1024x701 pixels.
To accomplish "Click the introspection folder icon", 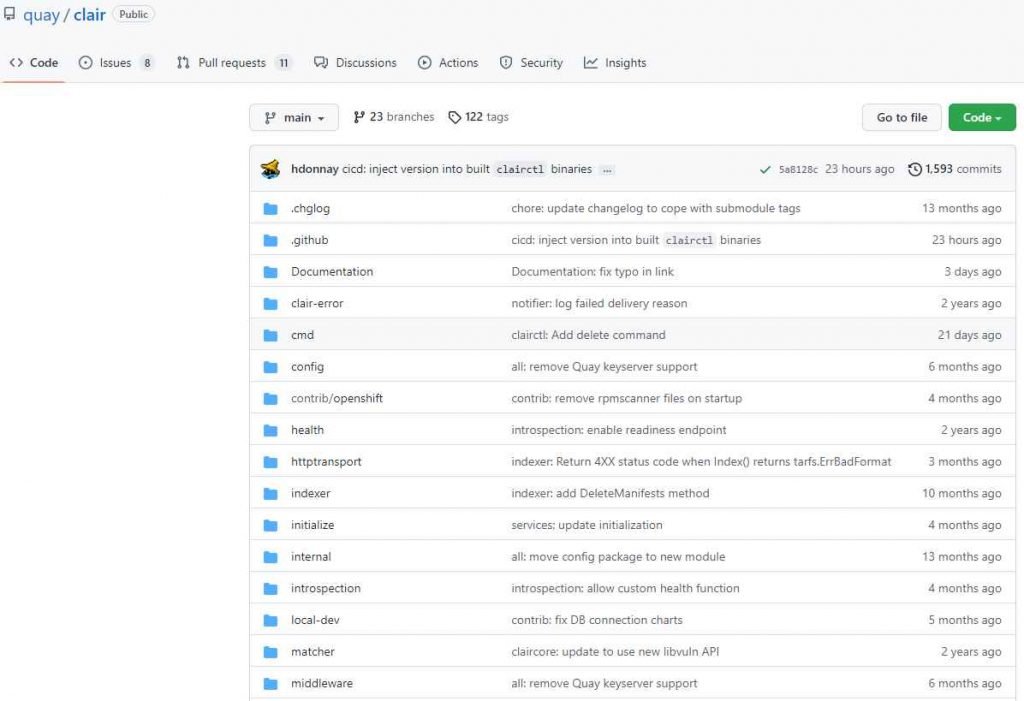I will (270, 589).
